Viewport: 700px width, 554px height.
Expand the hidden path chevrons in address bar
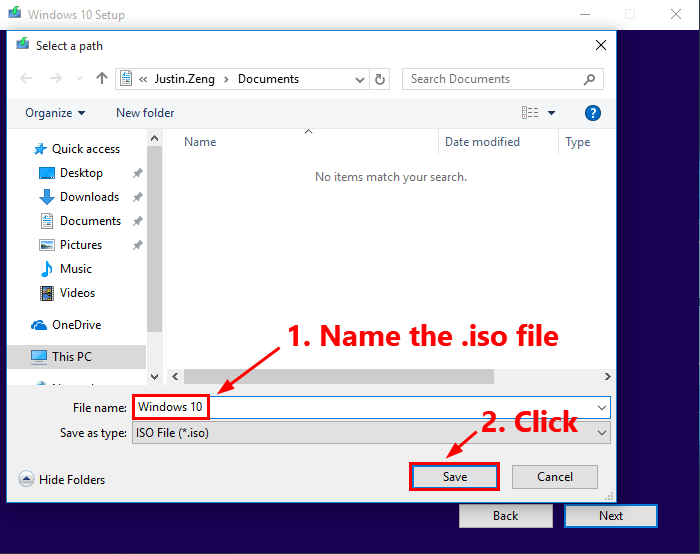click(x=143, y=79)
